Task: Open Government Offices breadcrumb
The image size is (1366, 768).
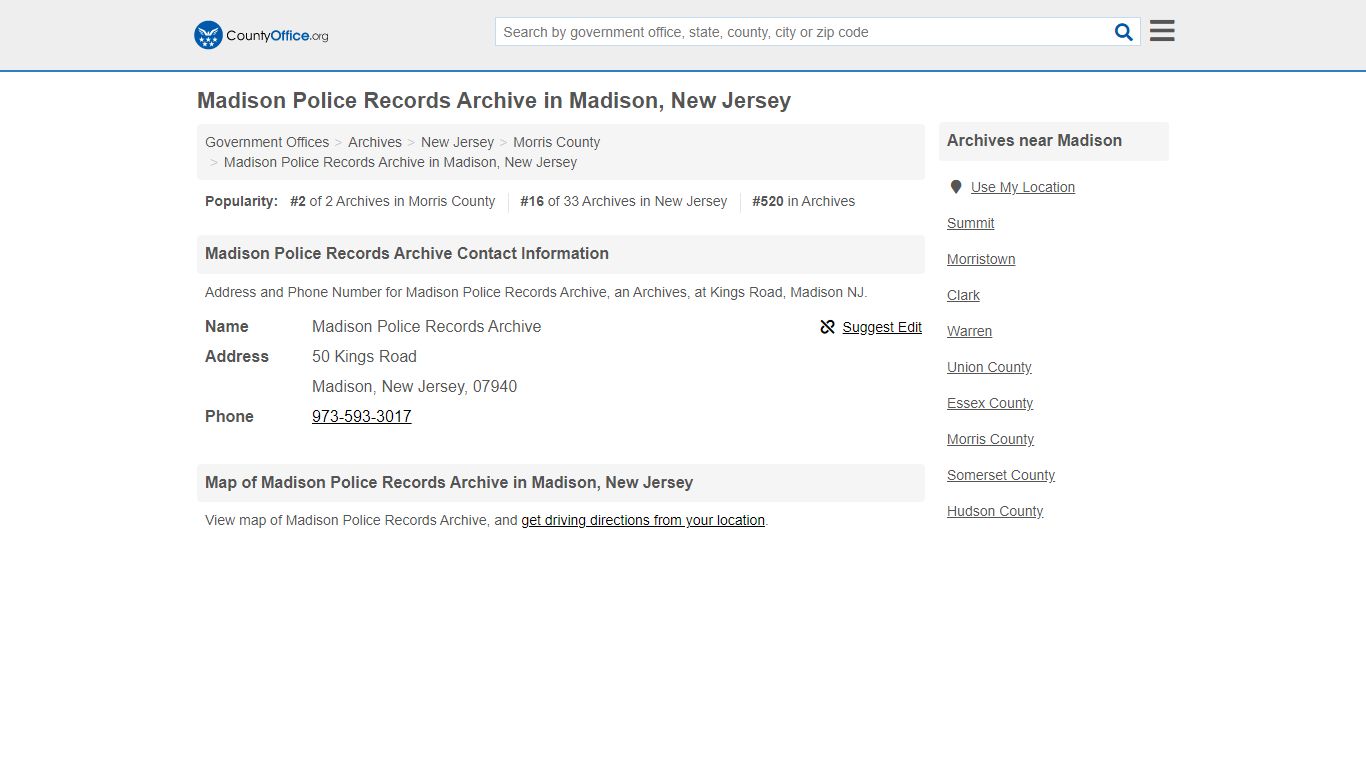Action: click(267, 142)
